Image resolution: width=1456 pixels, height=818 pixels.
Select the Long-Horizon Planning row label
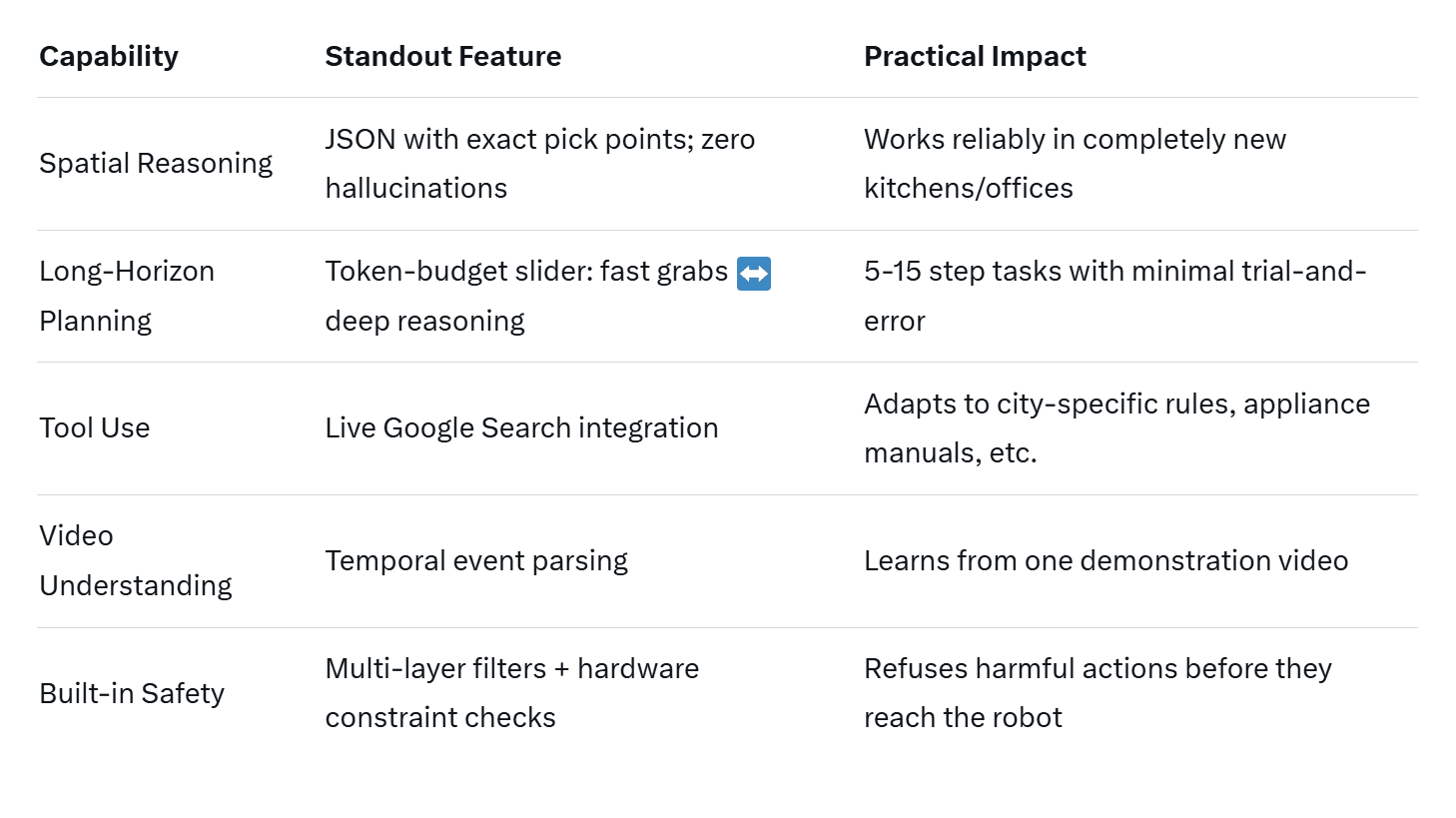127,296
